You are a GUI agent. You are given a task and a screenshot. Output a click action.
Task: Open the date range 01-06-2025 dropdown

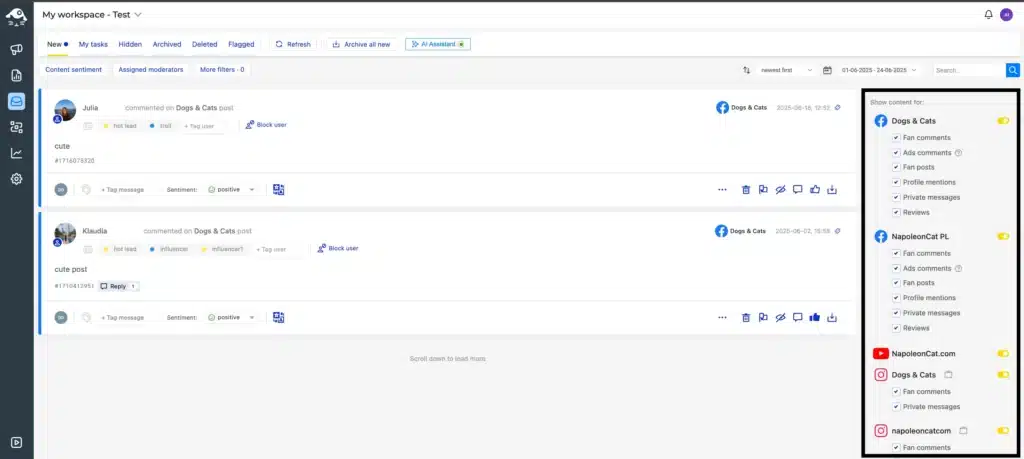point(879,70)
